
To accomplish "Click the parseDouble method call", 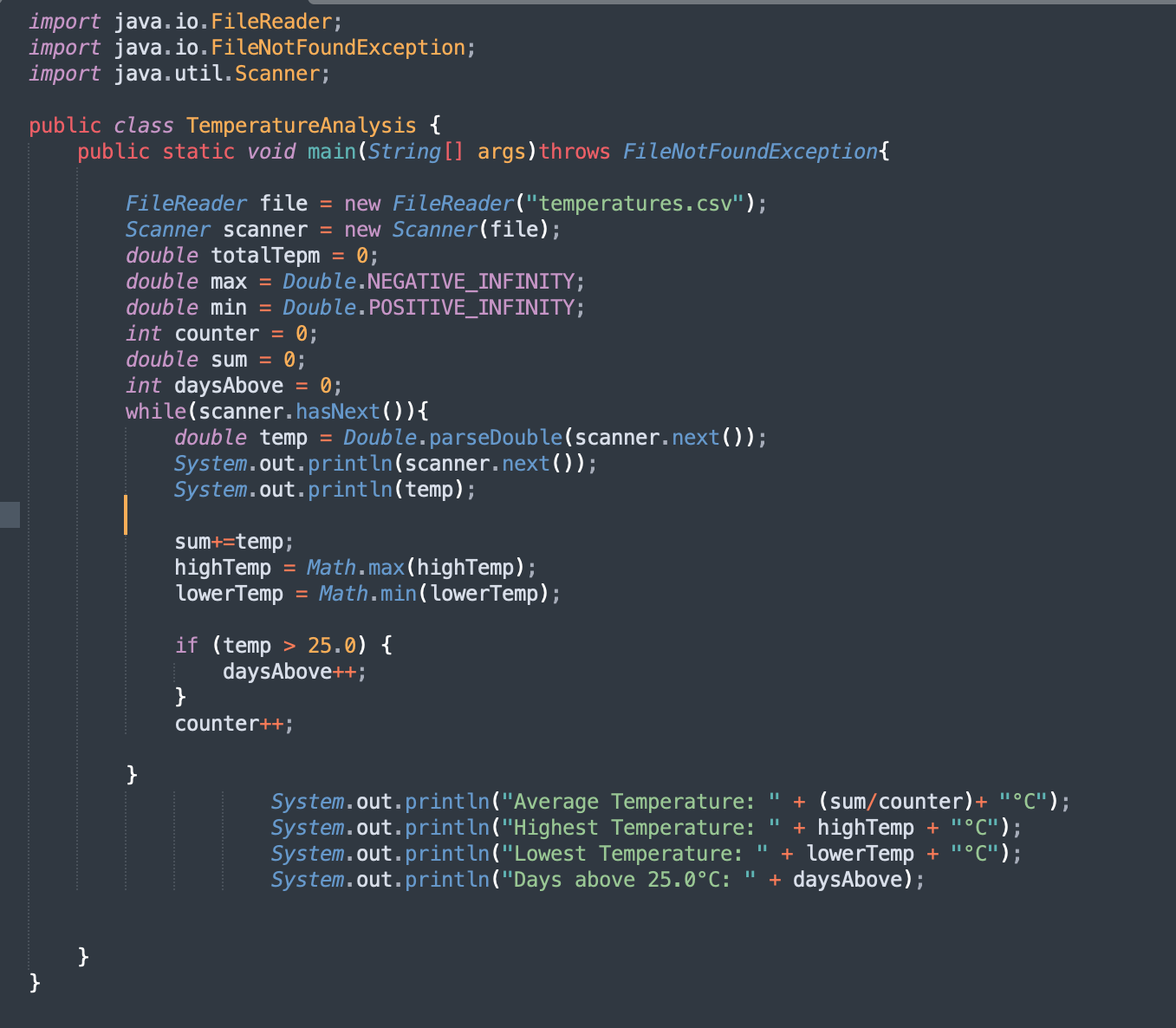I will (496, 438).
